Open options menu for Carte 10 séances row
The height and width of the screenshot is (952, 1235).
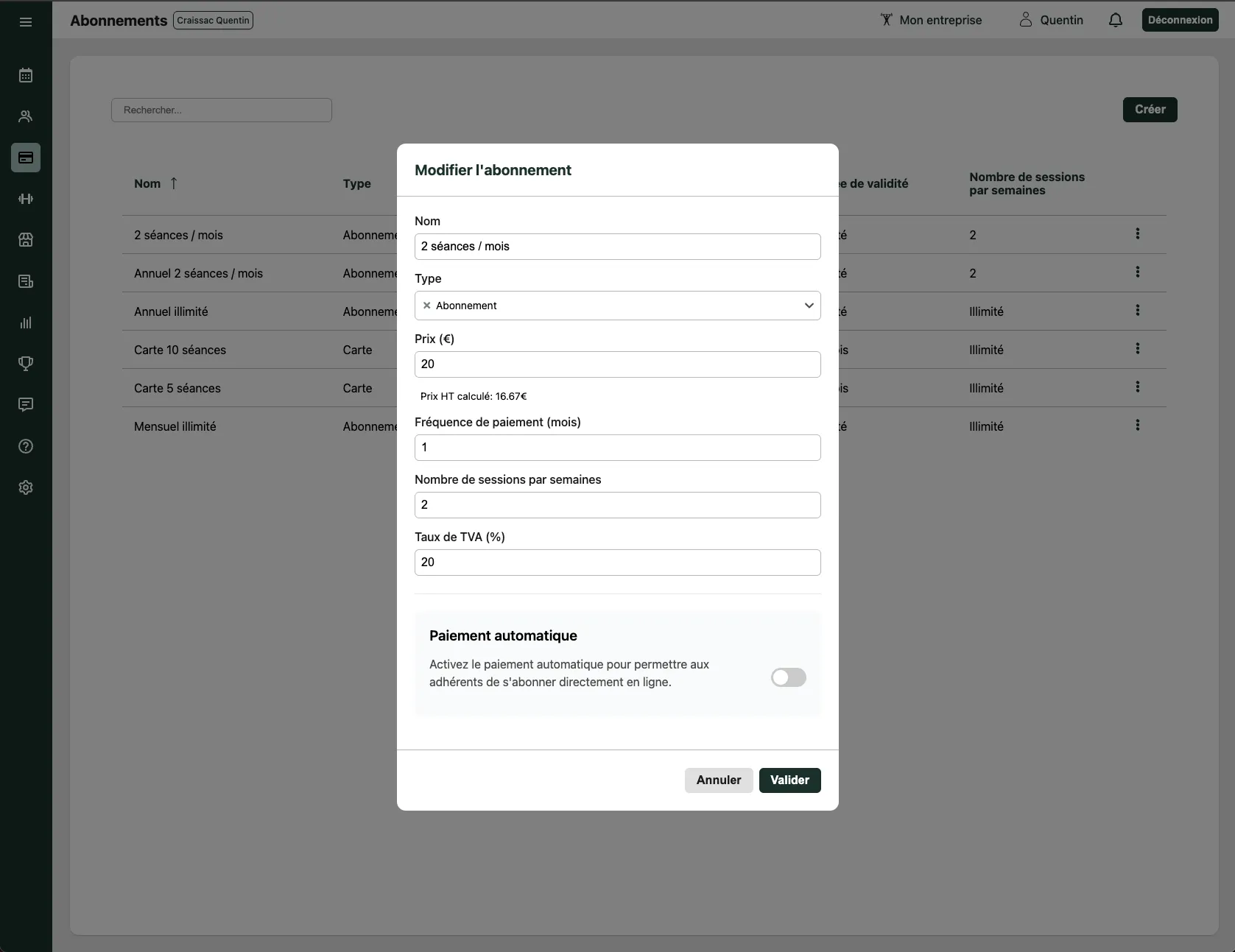point(1137,348)
